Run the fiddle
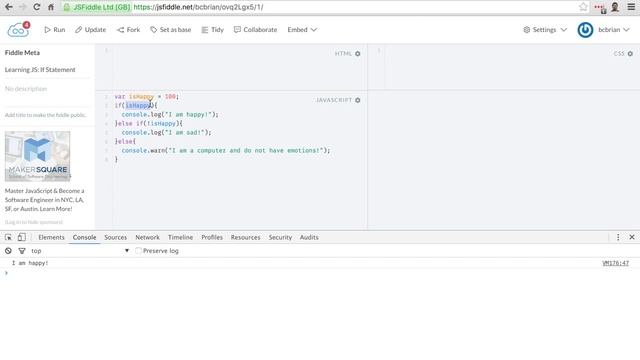The width and height of the screenshot is (640, 360). [x=55, y=30]
